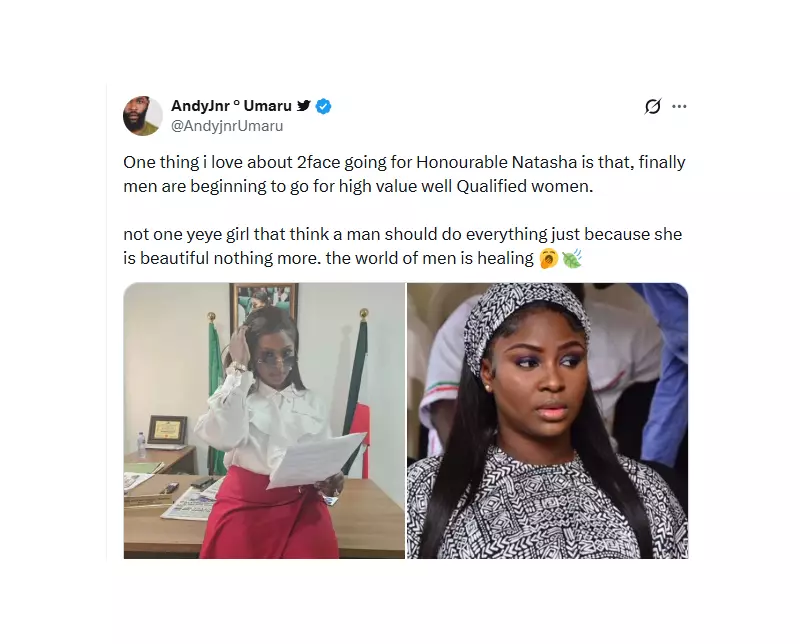This screenshot has width=800, height=644.
Task: Open the left photo of Natasha in red skirt
Action: (263, 420)
